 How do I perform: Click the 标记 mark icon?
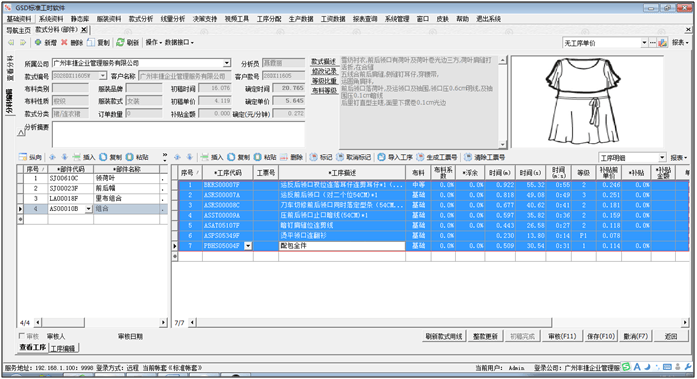(x=313, y=157)
